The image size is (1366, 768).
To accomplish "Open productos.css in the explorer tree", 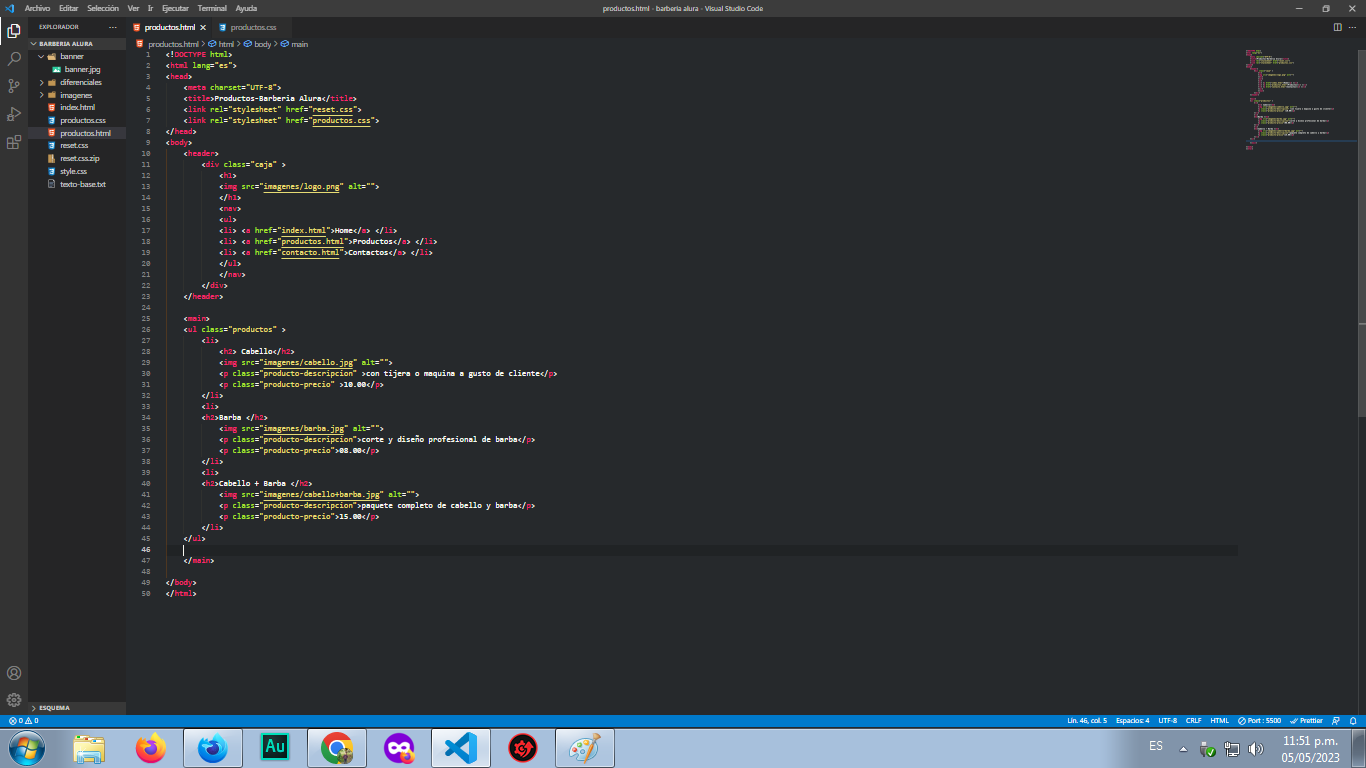I will pyautogui.click(x=78, y=120).
